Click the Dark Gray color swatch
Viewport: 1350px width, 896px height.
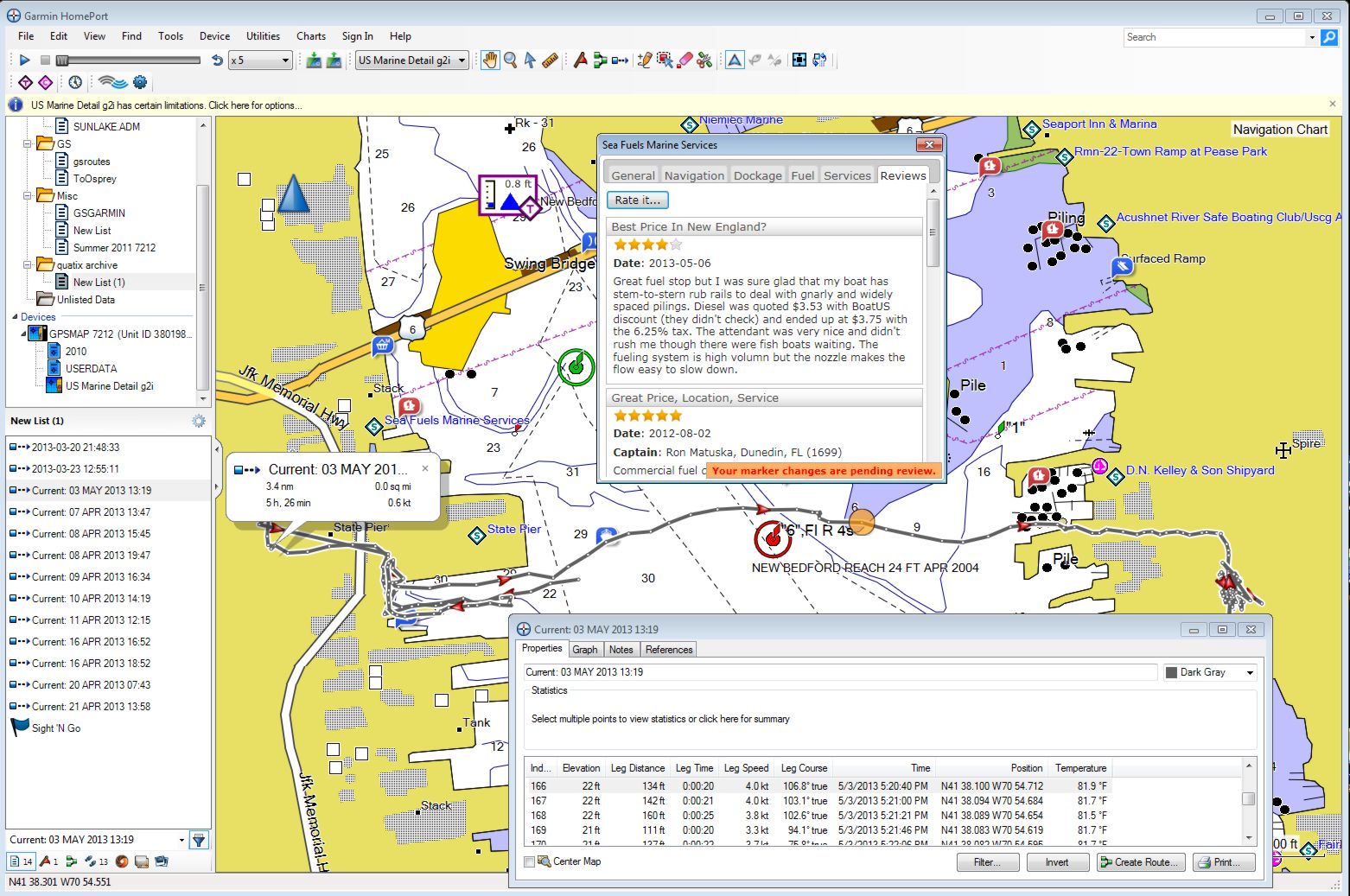(1171, 672)
